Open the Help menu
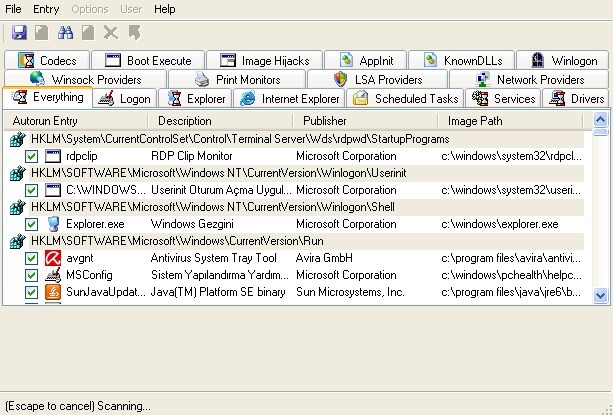The image size is (613, 415). (165, 9)
